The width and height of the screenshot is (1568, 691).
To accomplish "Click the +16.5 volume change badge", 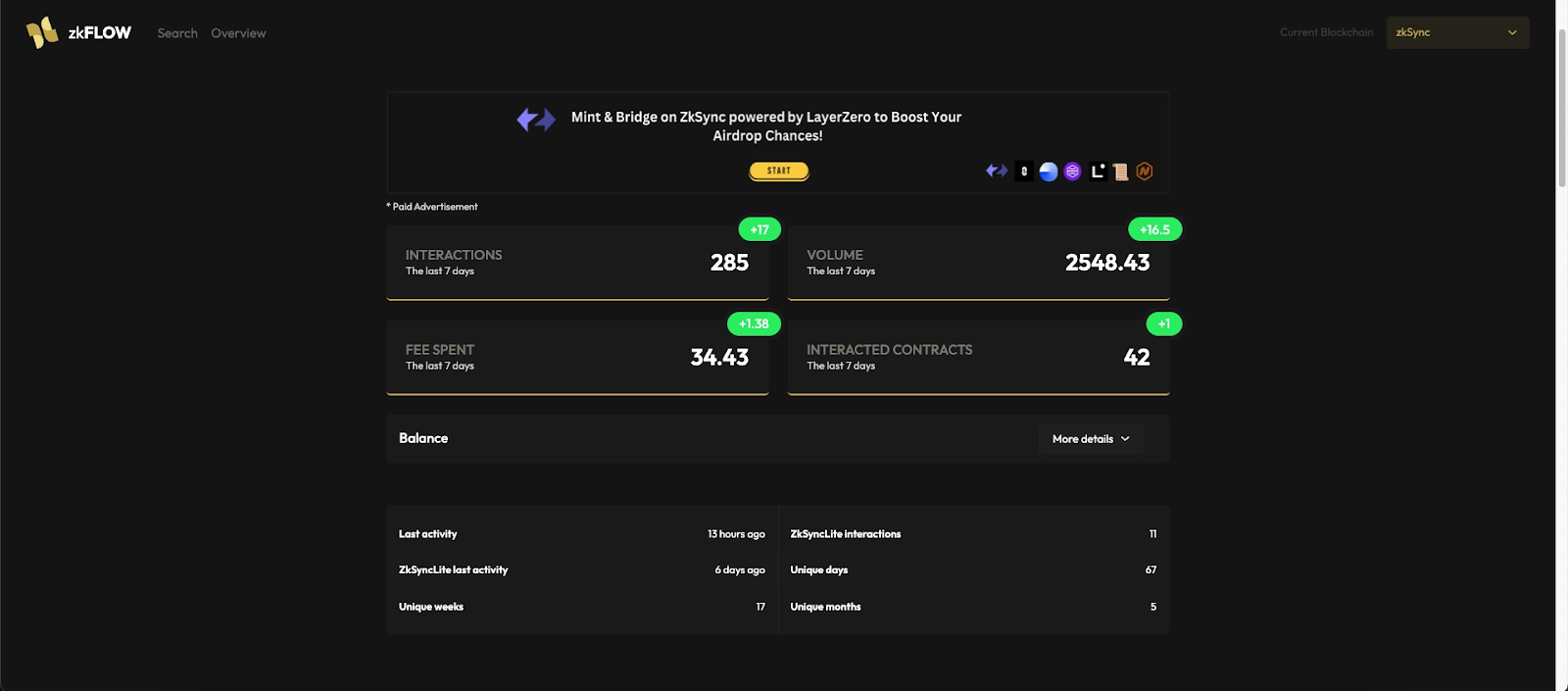I will point(1155,229).
